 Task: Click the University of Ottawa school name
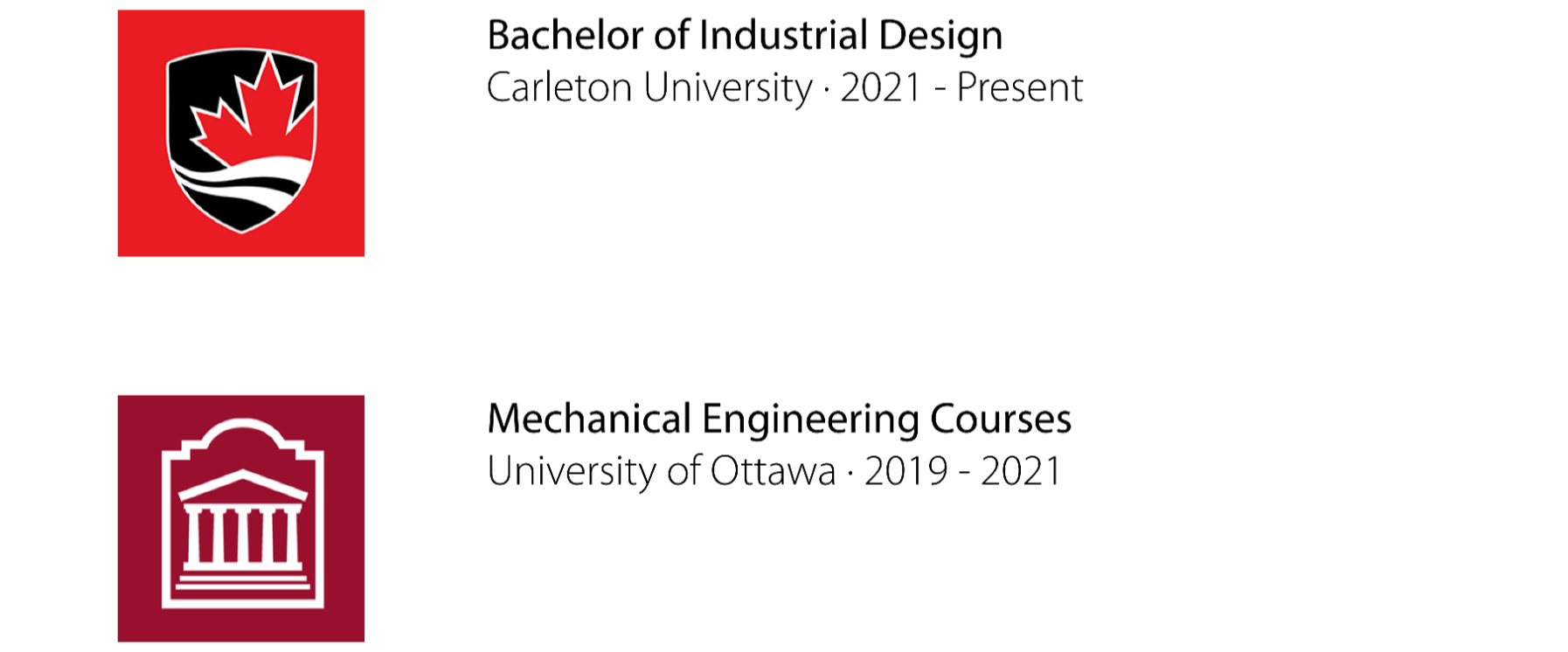coord(662,471)
